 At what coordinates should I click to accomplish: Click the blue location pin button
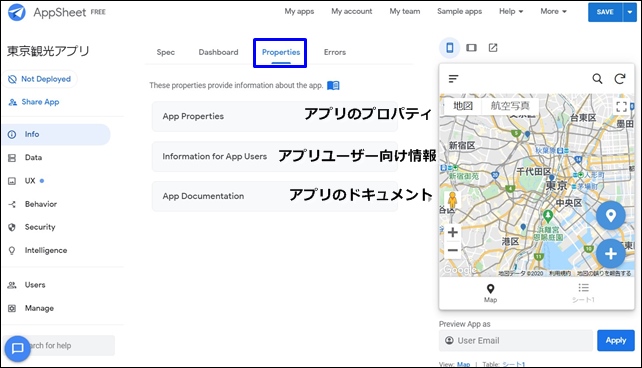pos(610,215)
